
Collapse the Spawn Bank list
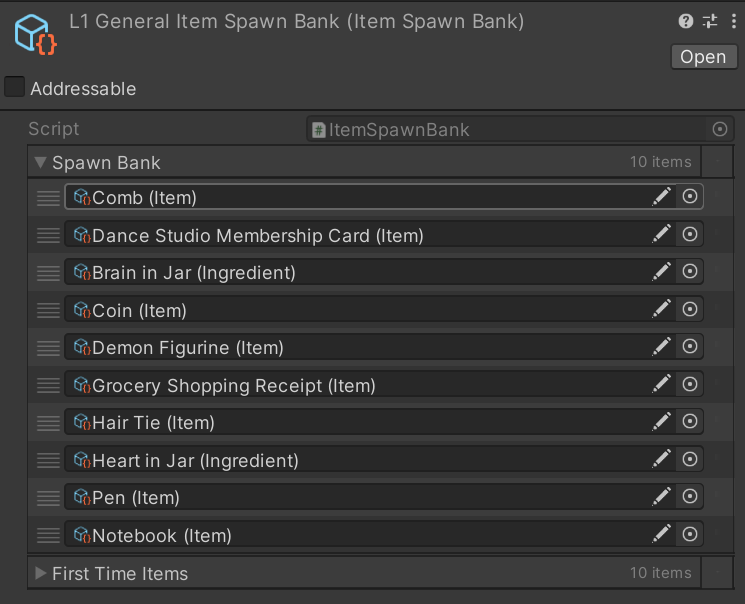[40, 162]
